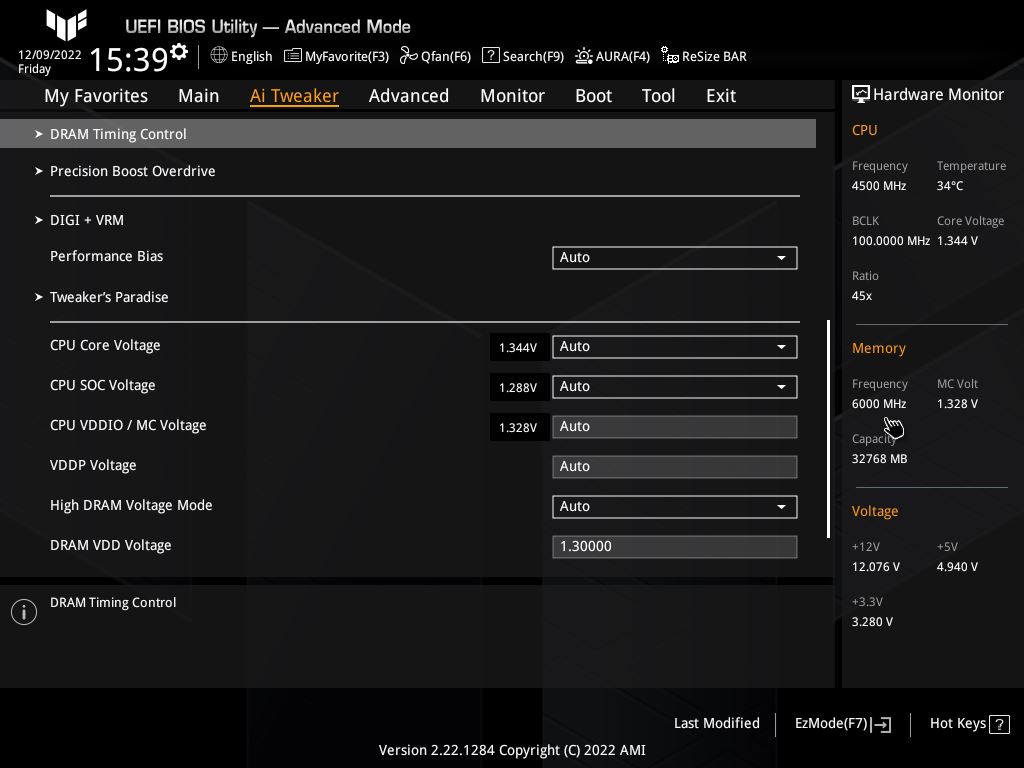Click Capacity 32768 MB value
The width and height of the screenshot is (1024, 768).
click(x=879, y=458)
